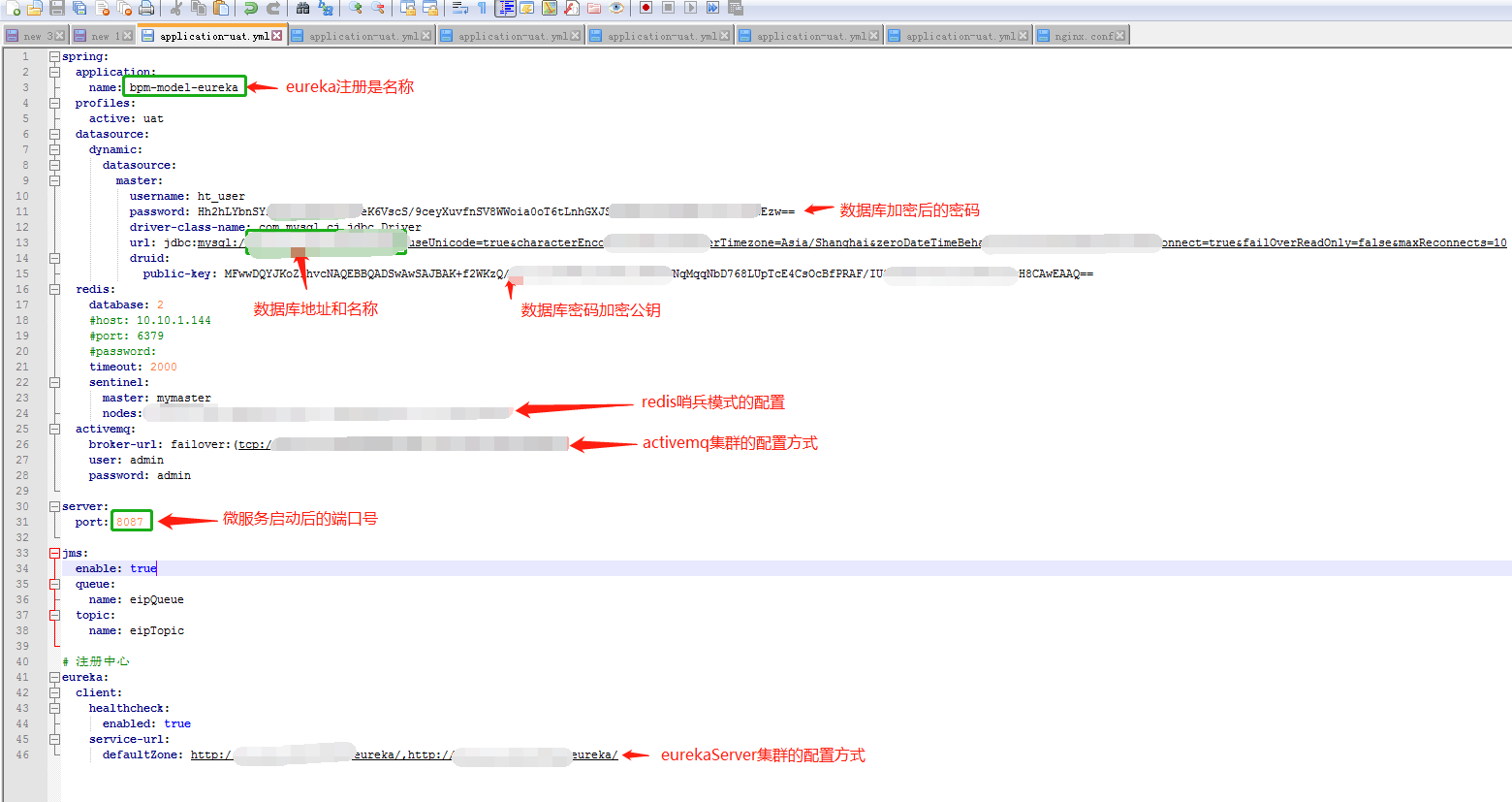Image resolution: width=1512 pixels, height=802 pixels.
Task: Click the Save All toolbar icon
Action: coord(79,8)
